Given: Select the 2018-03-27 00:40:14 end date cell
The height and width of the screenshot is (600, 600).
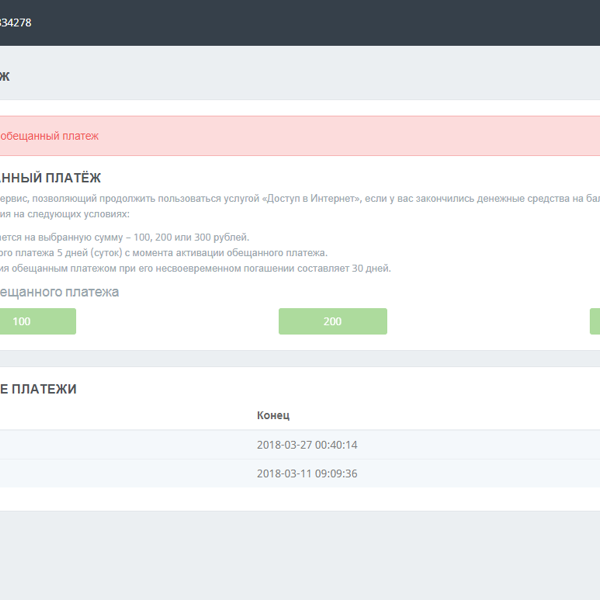Looking at the screenshot, I should (x=307, y=445).
